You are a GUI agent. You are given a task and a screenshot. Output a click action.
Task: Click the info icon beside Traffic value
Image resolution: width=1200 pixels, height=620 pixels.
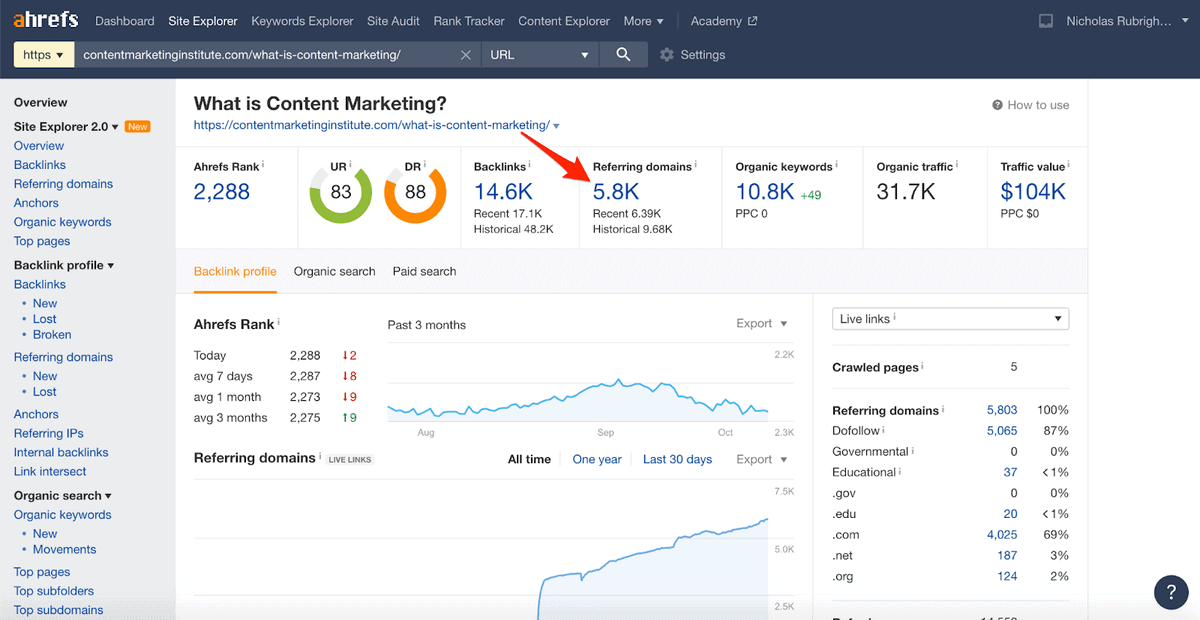pos(1067,165)
